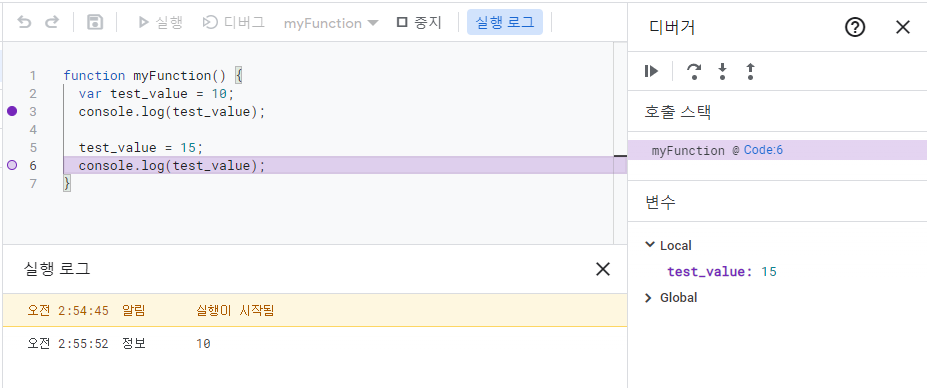927x388 pixels.
Task: Click the closing brace on line 7
Action: (x=67, y=183)
